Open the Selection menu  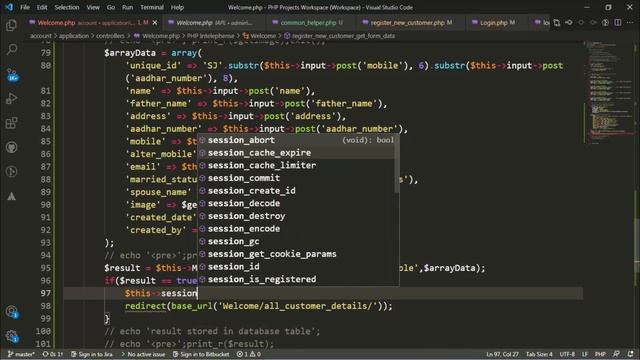pos(67,7)
